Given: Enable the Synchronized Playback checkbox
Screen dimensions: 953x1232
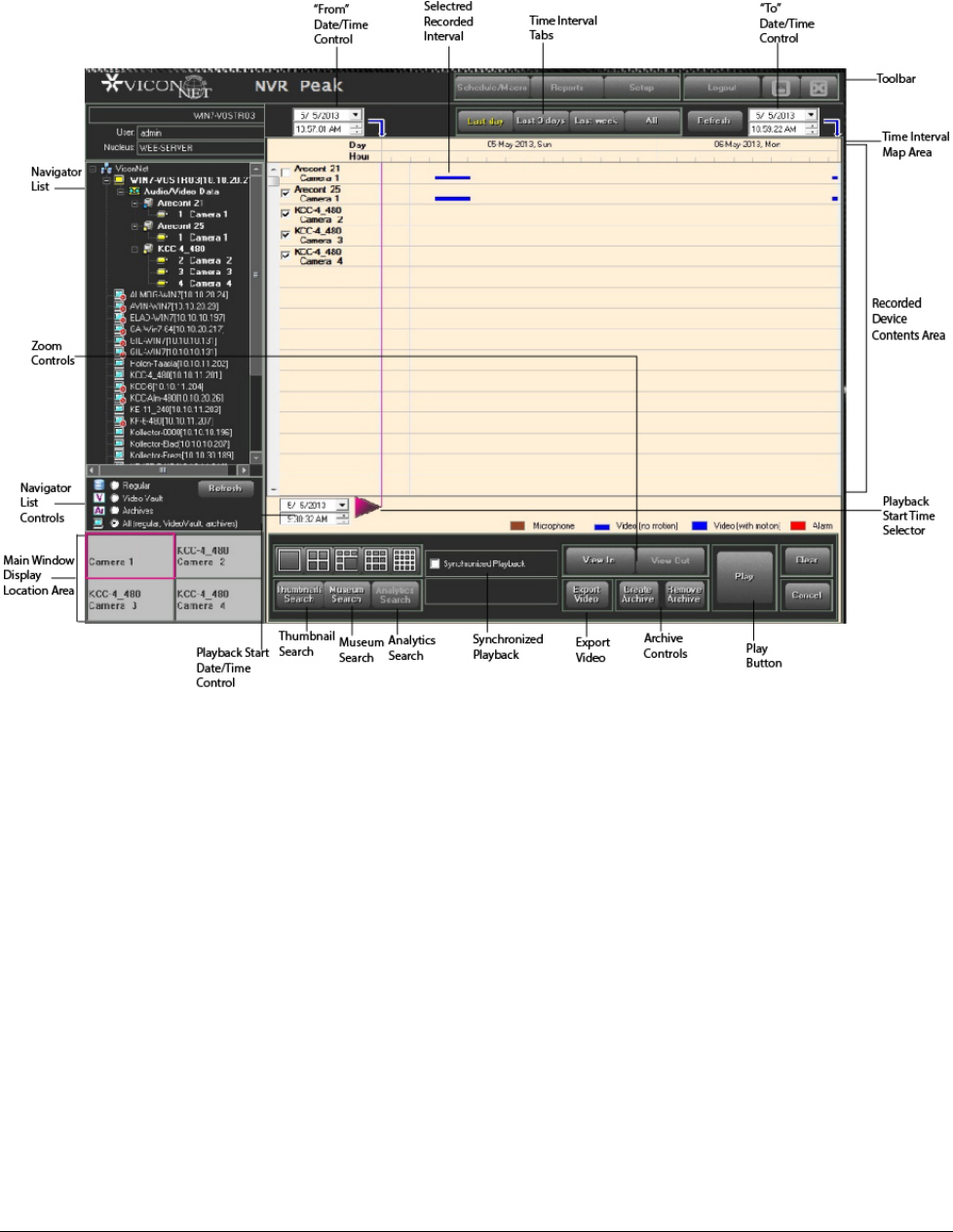Looking at the screenshot, I should coord(435,563).
